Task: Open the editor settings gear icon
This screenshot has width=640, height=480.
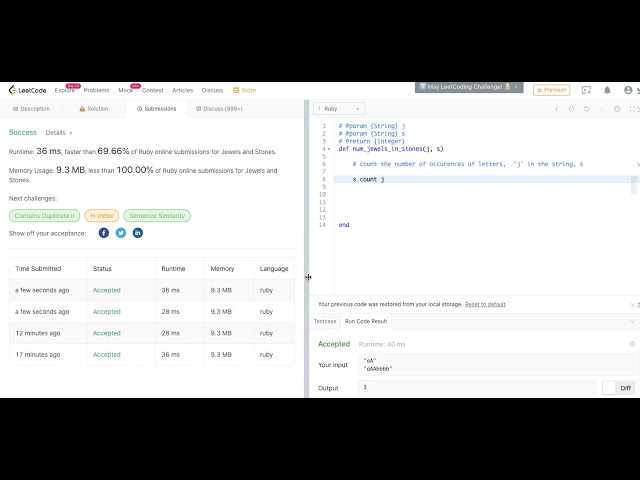Action: coord(617,109)
